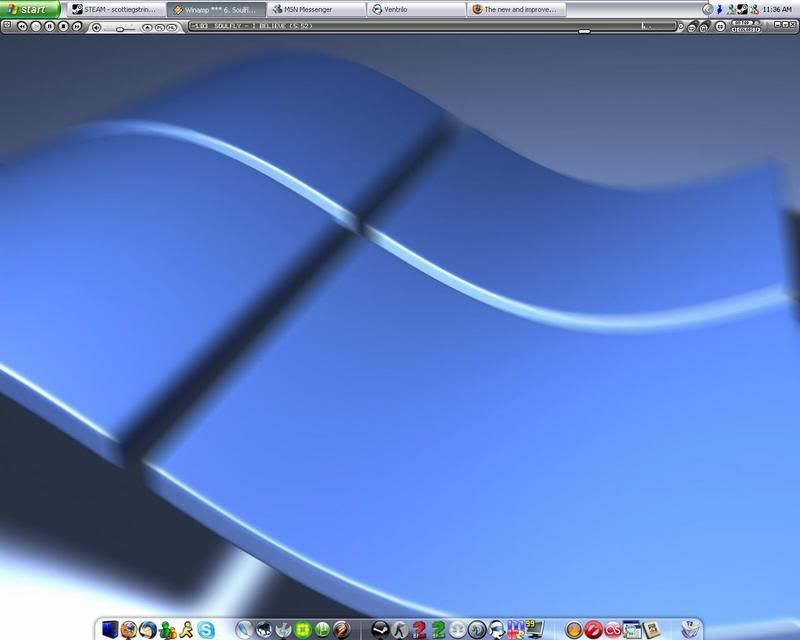Launch Skype from the dock
This screenshot has width=800, height=640.
point(206,629)
